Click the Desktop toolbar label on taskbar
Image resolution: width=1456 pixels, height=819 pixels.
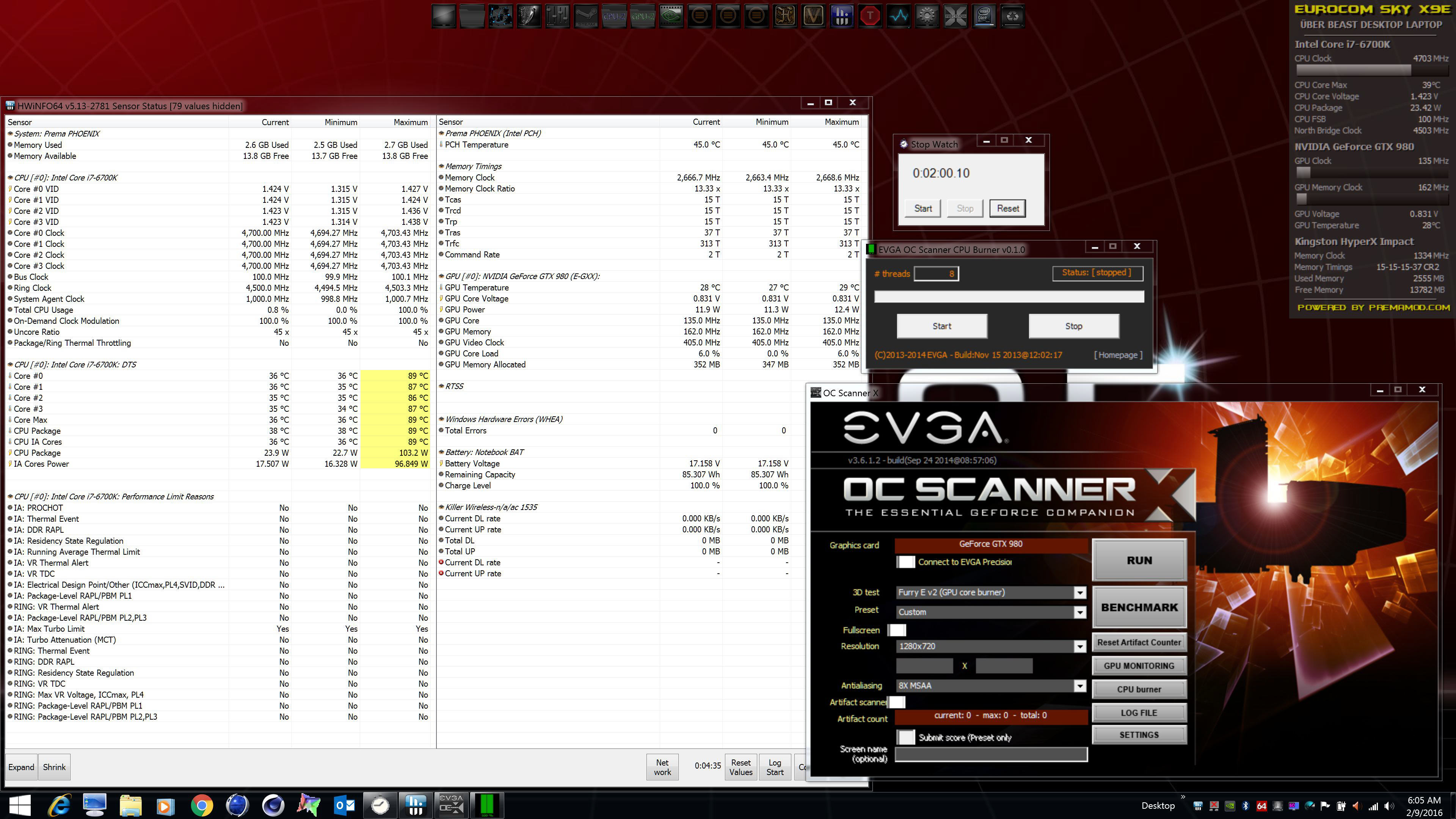point(1158,806)
